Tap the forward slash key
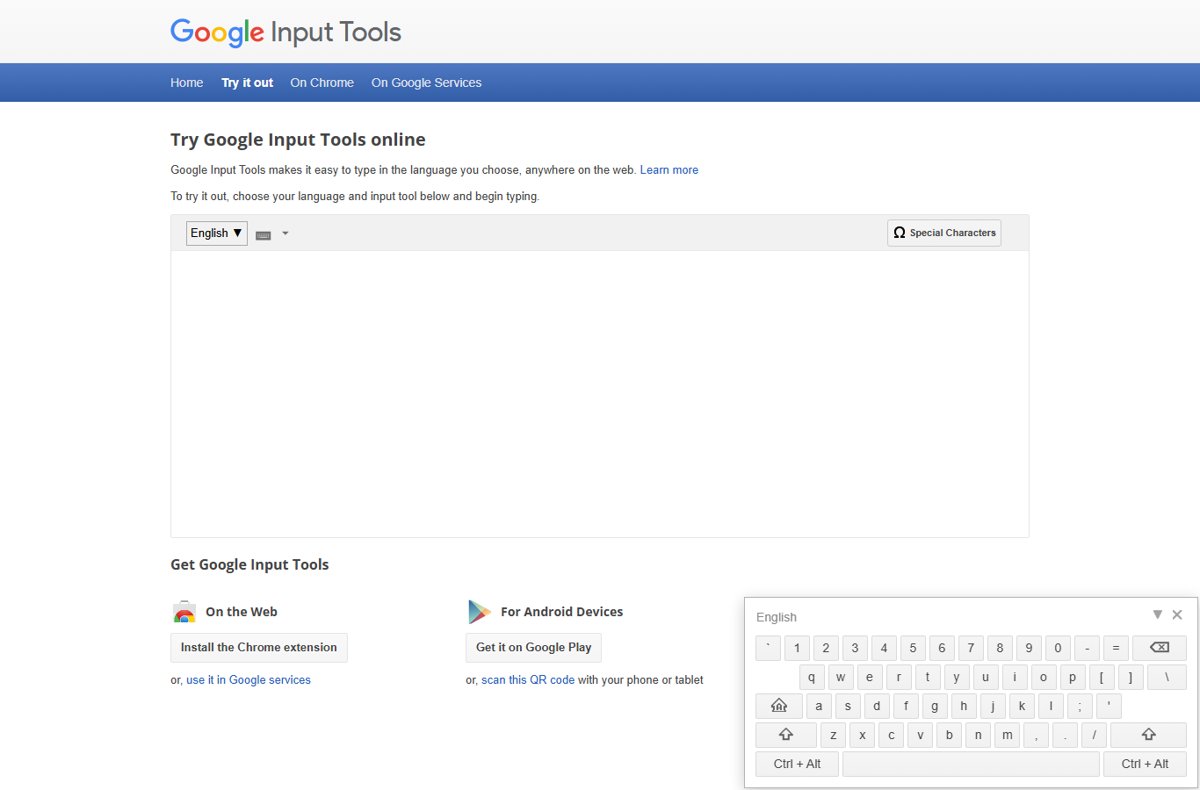This screenshot has width=1200, height=790. tap(1094, 735)
